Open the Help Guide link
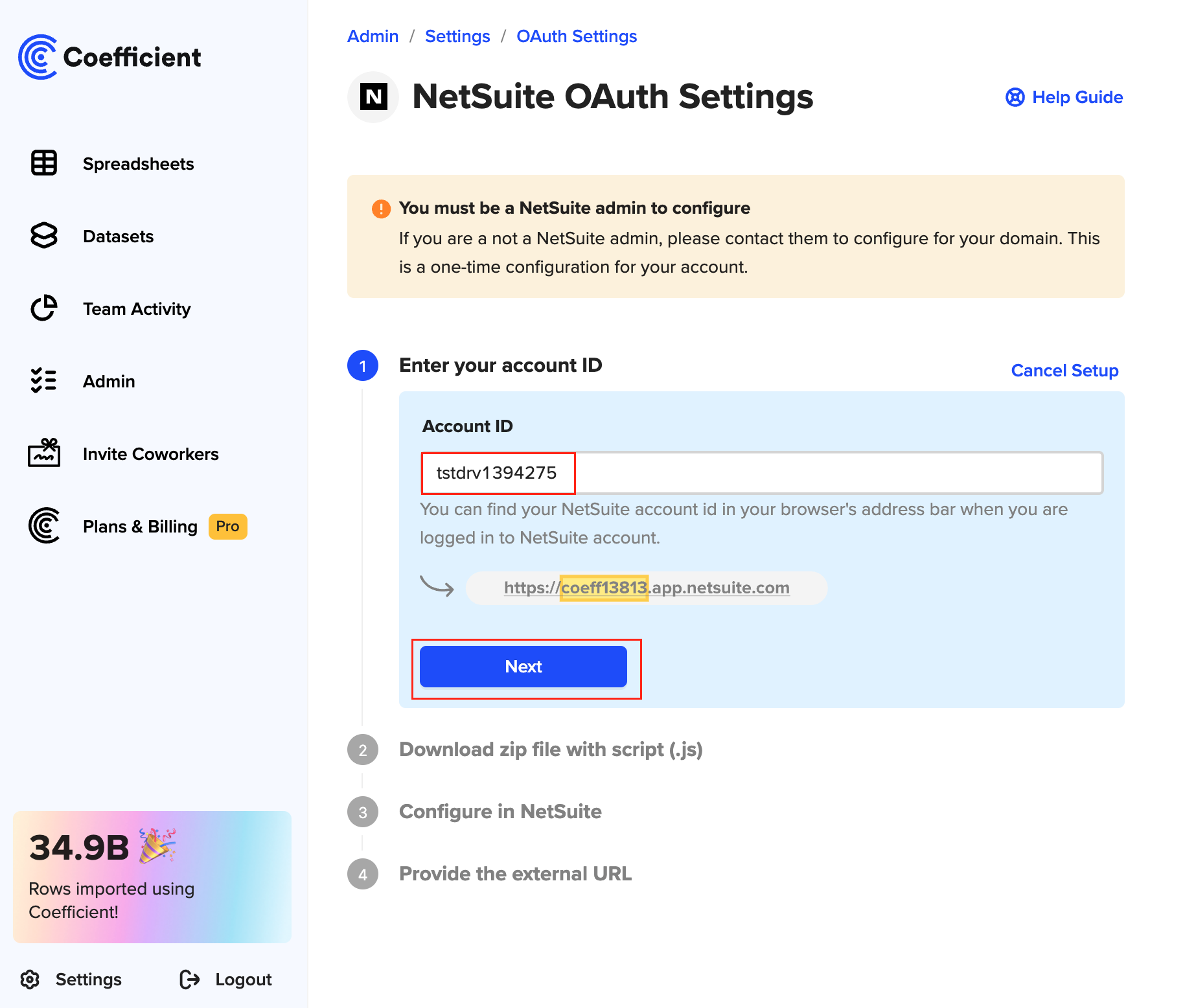The image size is (1196, 1008). tap(1064, 97)
